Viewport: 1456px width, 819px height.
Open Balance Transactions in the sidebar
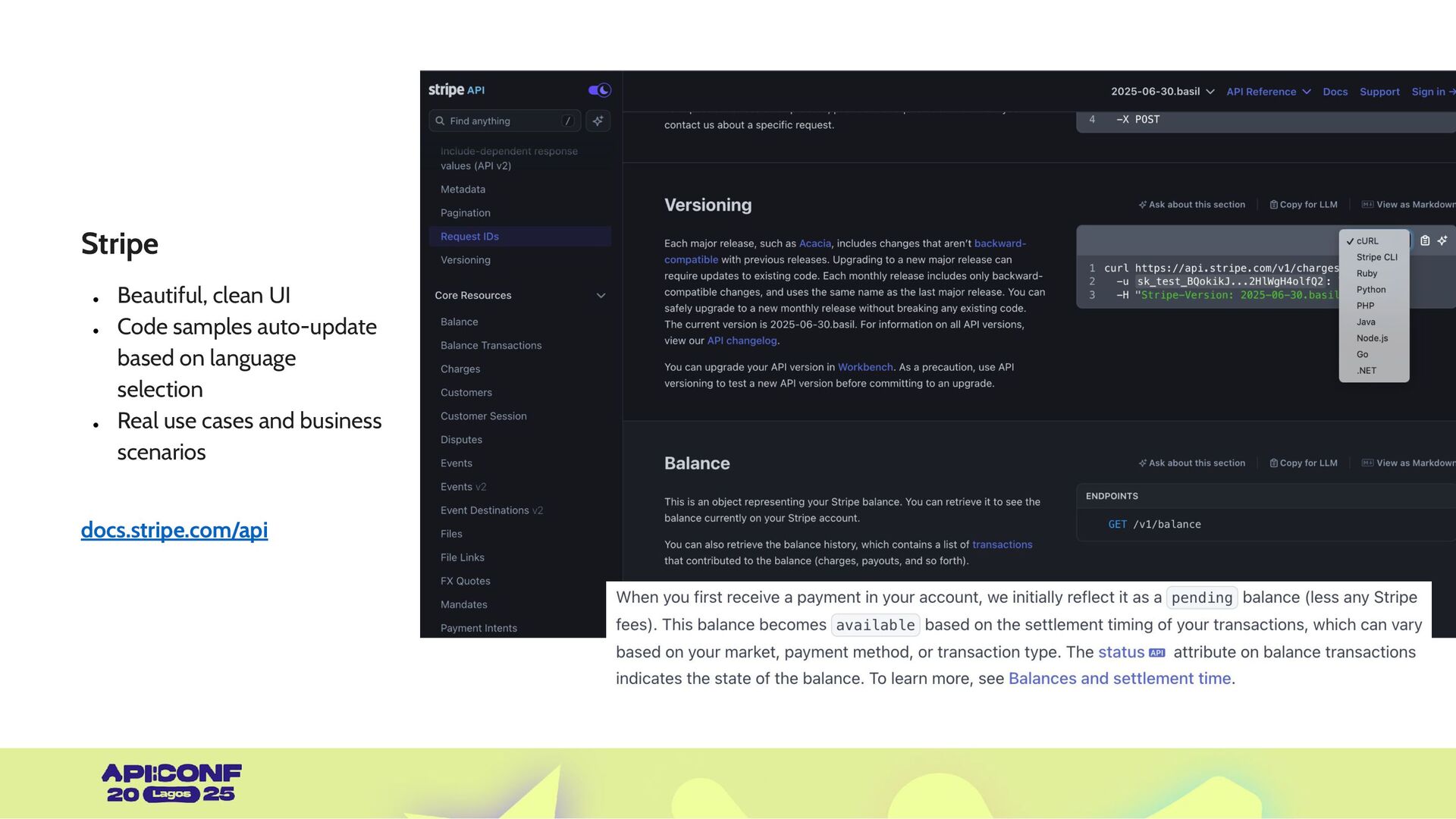[491, 346]
